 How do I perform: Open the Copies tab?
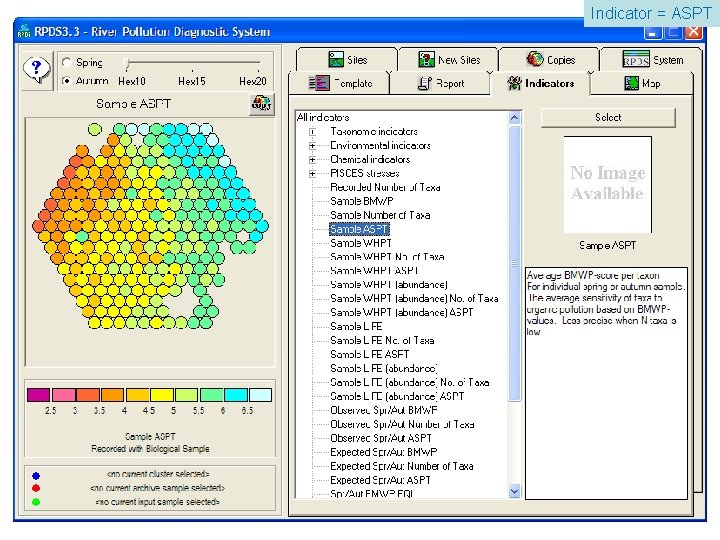(550, 60)
